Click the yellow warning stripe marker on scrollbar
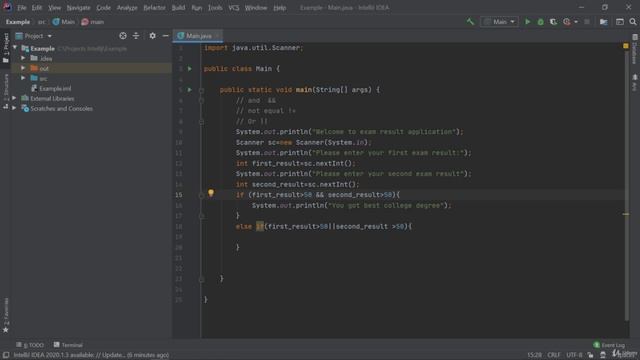The height and width of the screenshot is (360, 640). (x=626, y=214)
